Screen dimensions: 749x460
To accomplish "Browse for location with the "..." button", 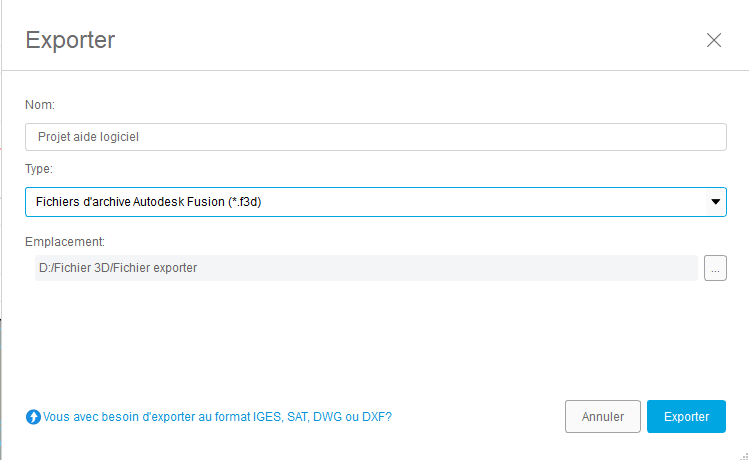I will (x=715, y=268).
